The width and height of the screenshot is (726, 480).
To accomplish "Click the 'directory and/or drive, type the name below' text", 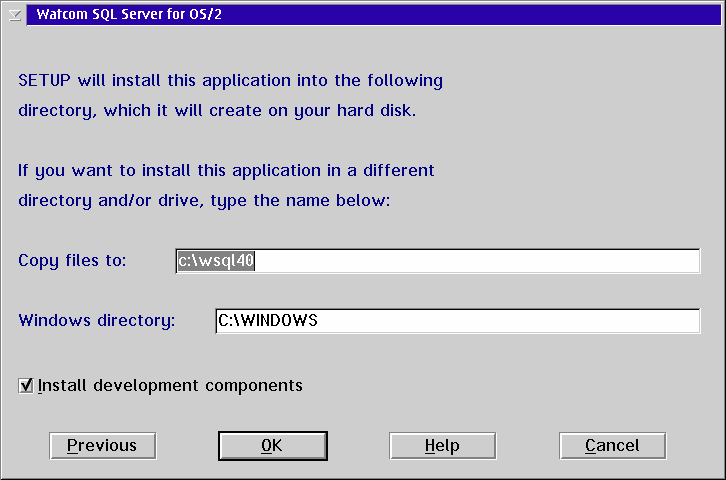I will [204, 201].
